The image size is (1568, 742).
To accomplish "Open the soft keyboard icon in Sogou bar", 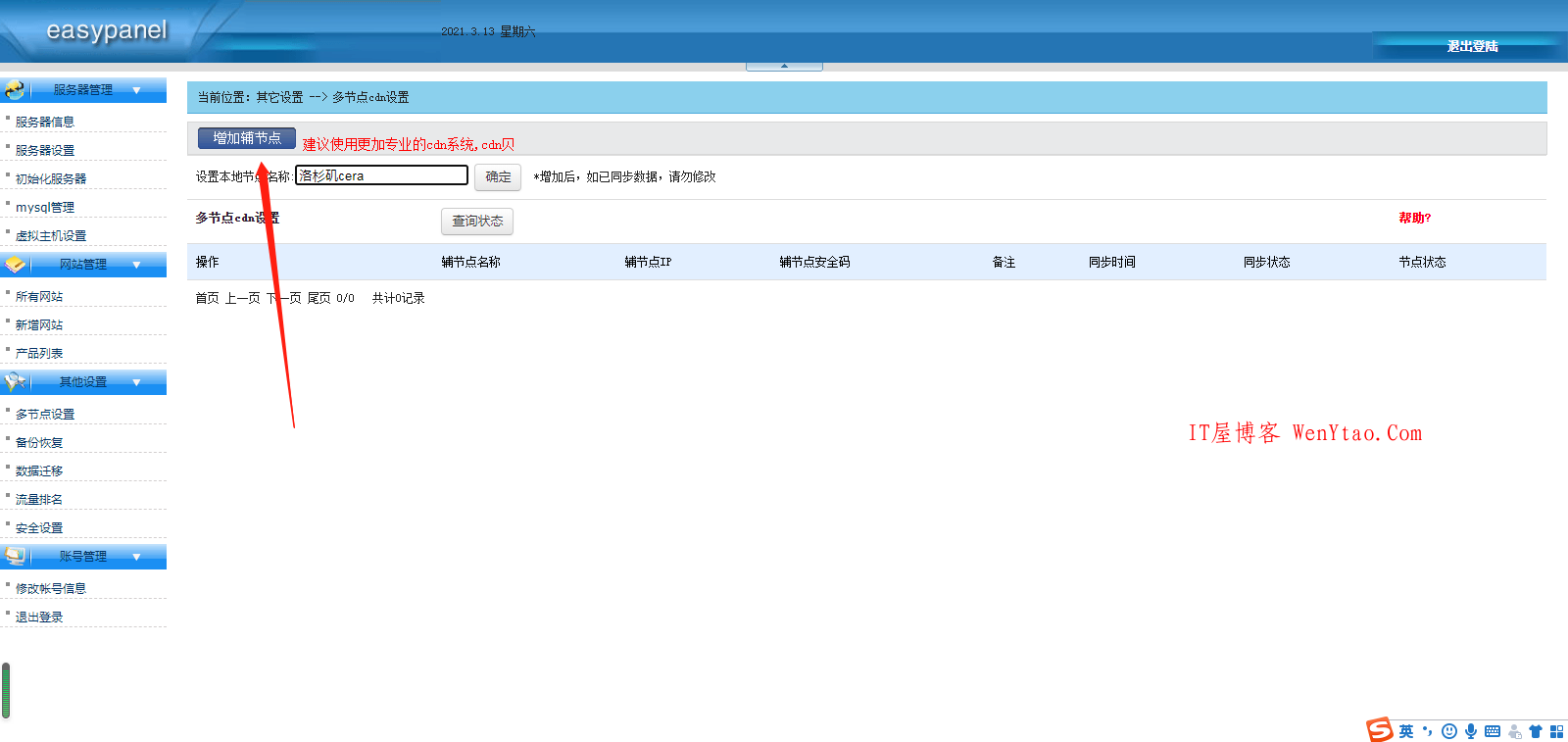I will pos(1493,731).
